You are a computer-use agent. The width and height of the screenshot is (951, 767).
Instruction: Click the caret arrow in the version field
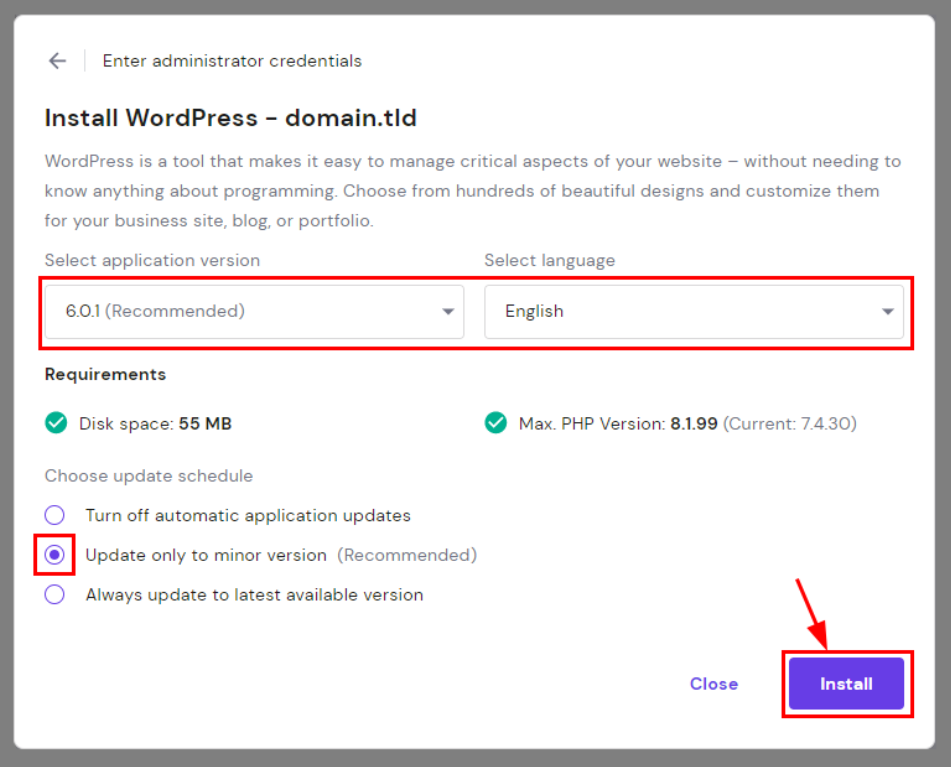pos(448,312)
